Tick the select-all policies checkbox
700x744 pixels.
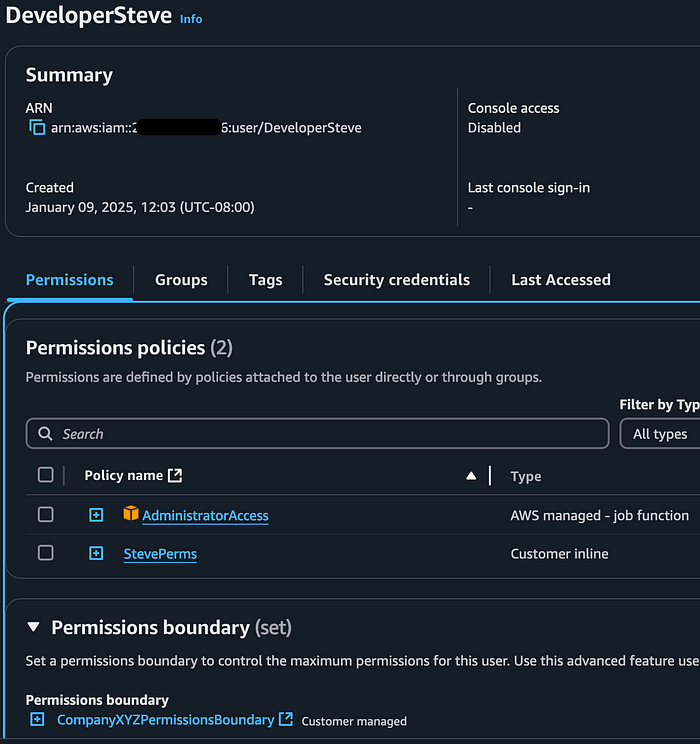46,475
